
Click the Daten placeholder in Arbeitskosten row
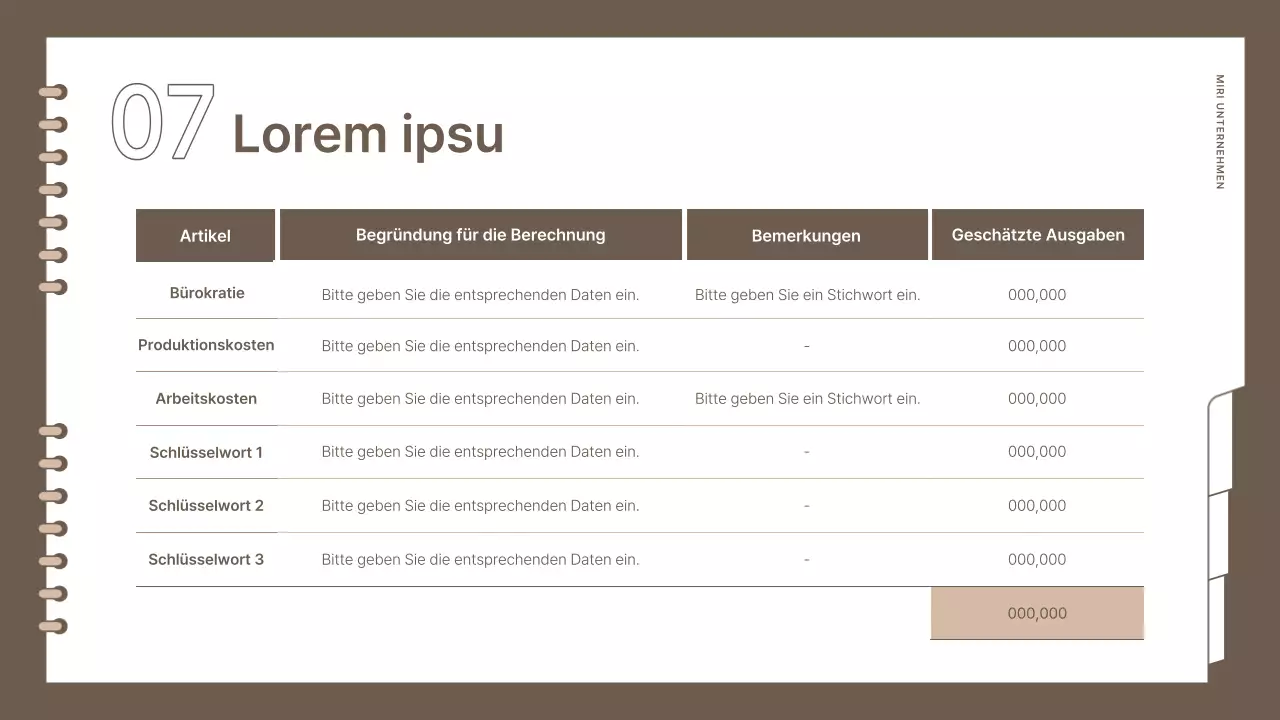480,398
